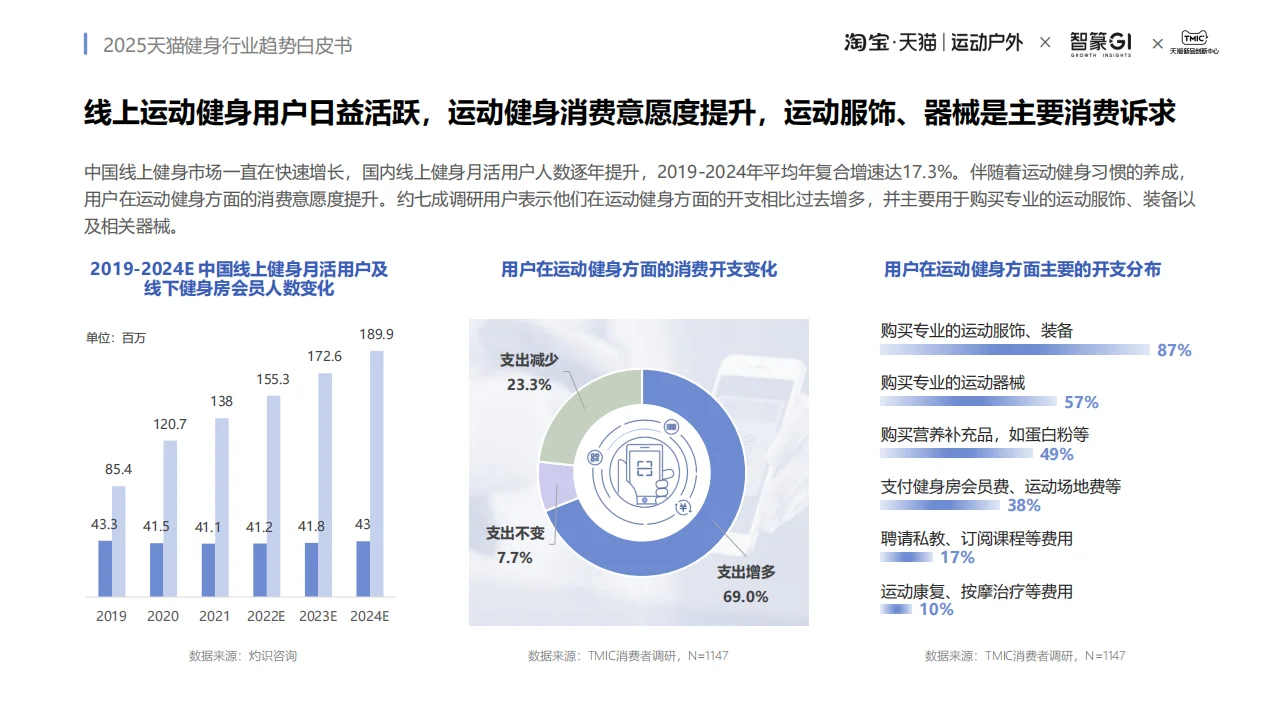Click the 支出增多 69.0% label
The height and width of the screenshot is (720, 1280).
746,584
